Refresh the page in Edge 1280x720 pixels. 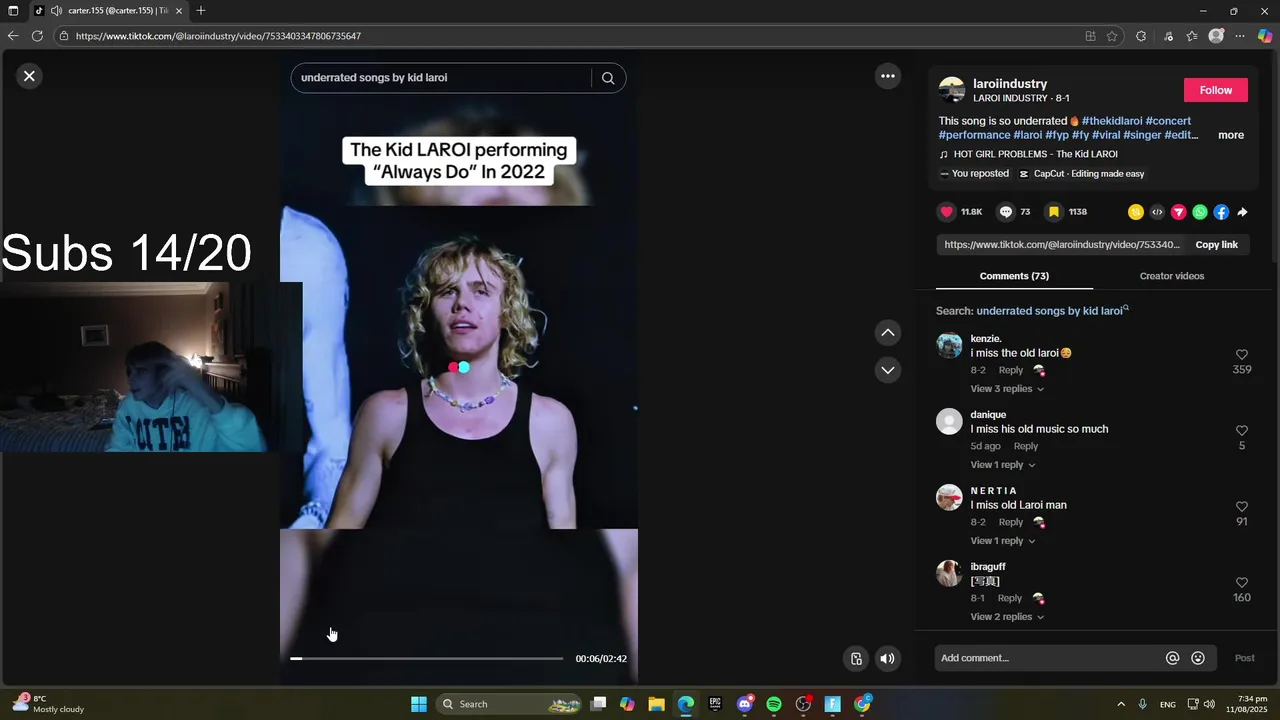tap(37, 36)
